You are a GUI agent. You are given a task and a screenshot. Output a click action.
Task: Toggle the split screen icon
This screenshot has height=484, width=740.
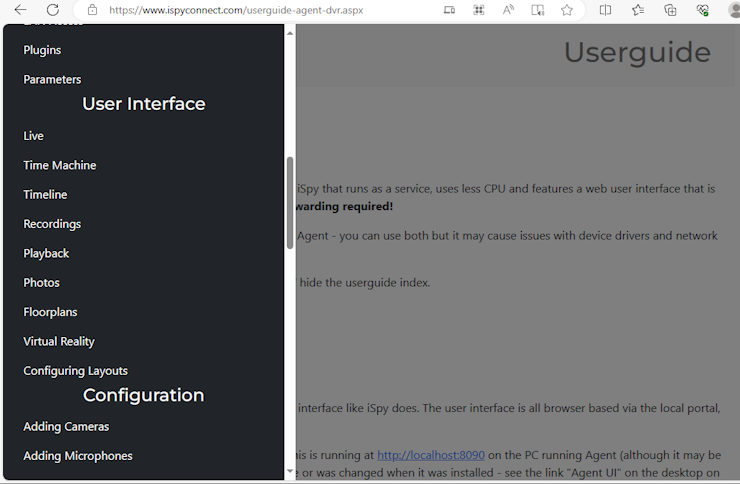pyautogui.click(x=605, y=10)
